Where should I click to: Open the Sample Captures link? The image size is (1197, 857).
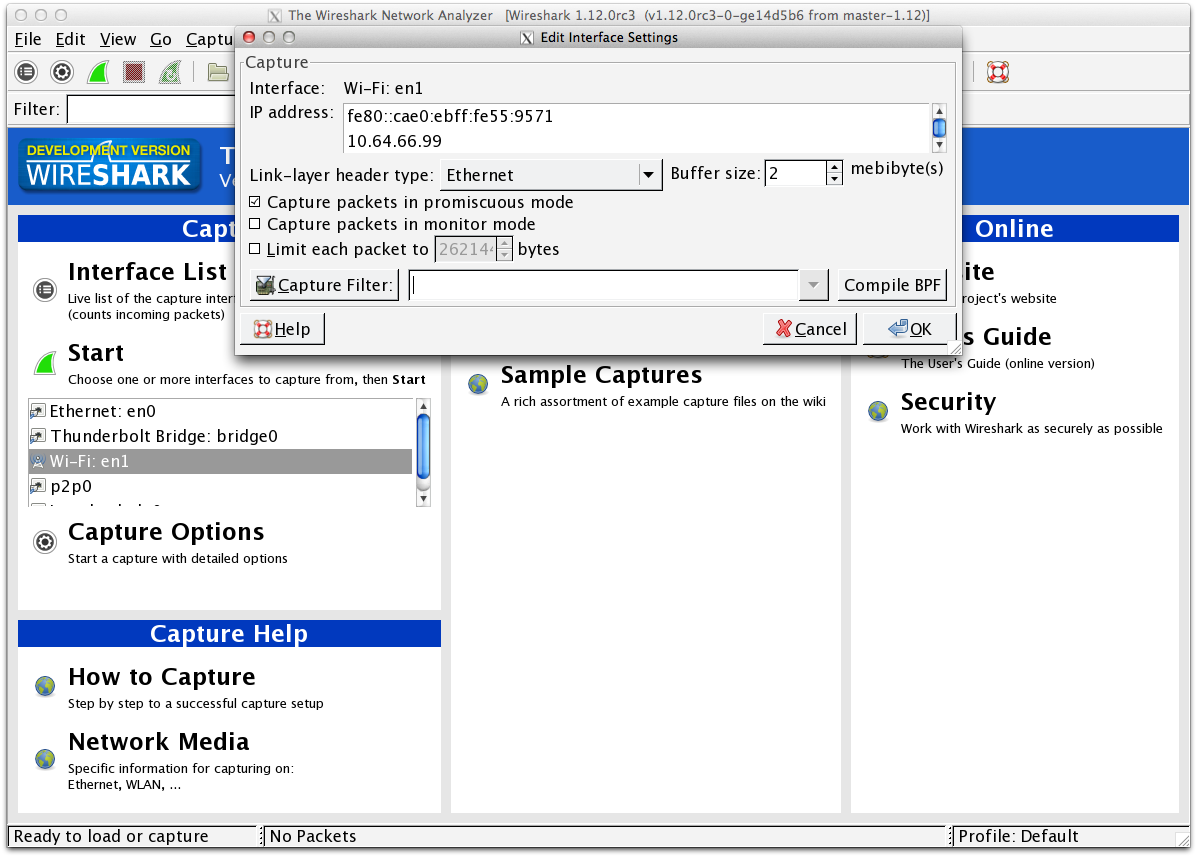point(602,375)
